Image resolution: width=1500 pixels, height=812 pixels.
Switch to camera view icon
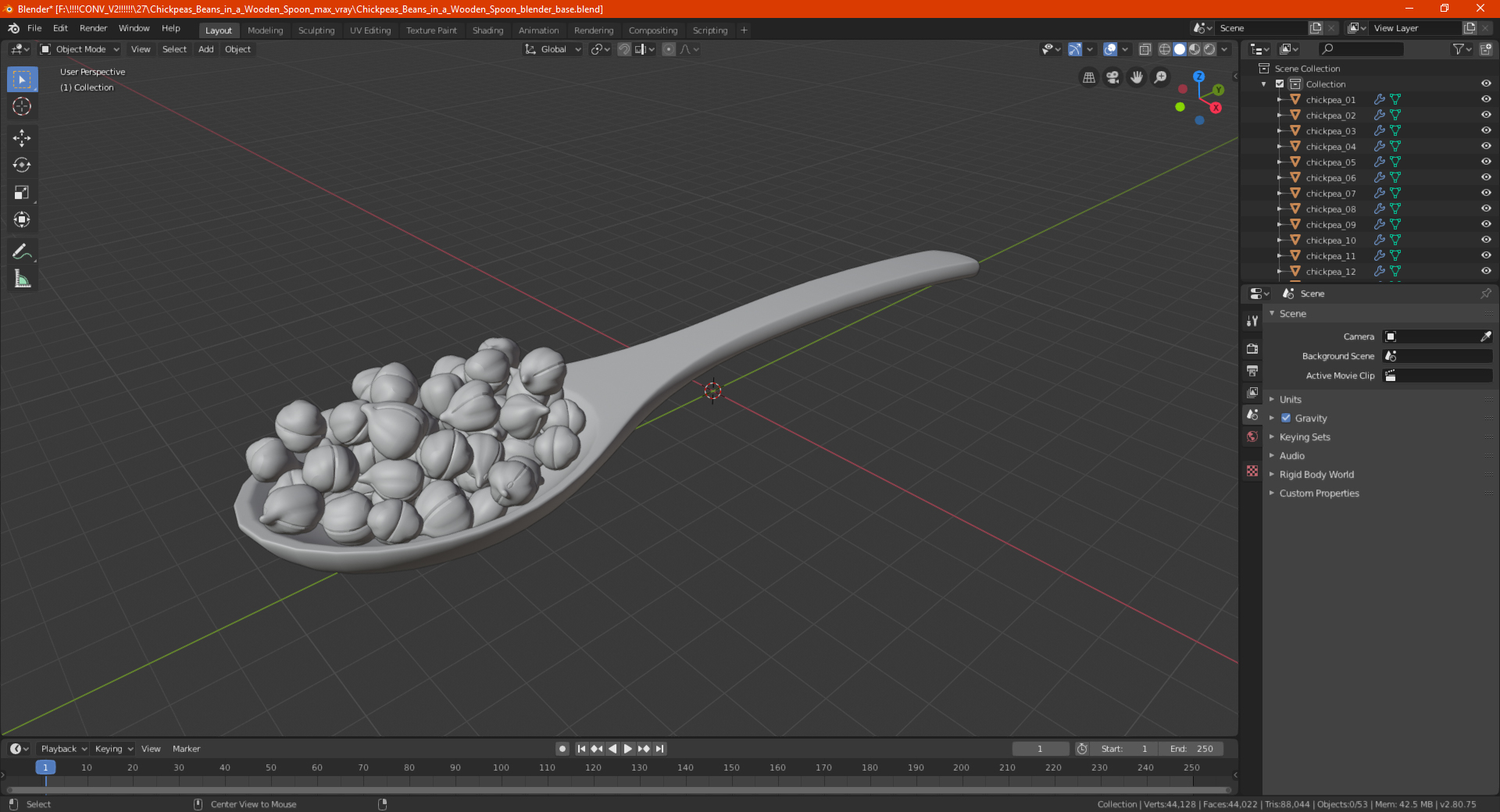tap(1113, 77)
